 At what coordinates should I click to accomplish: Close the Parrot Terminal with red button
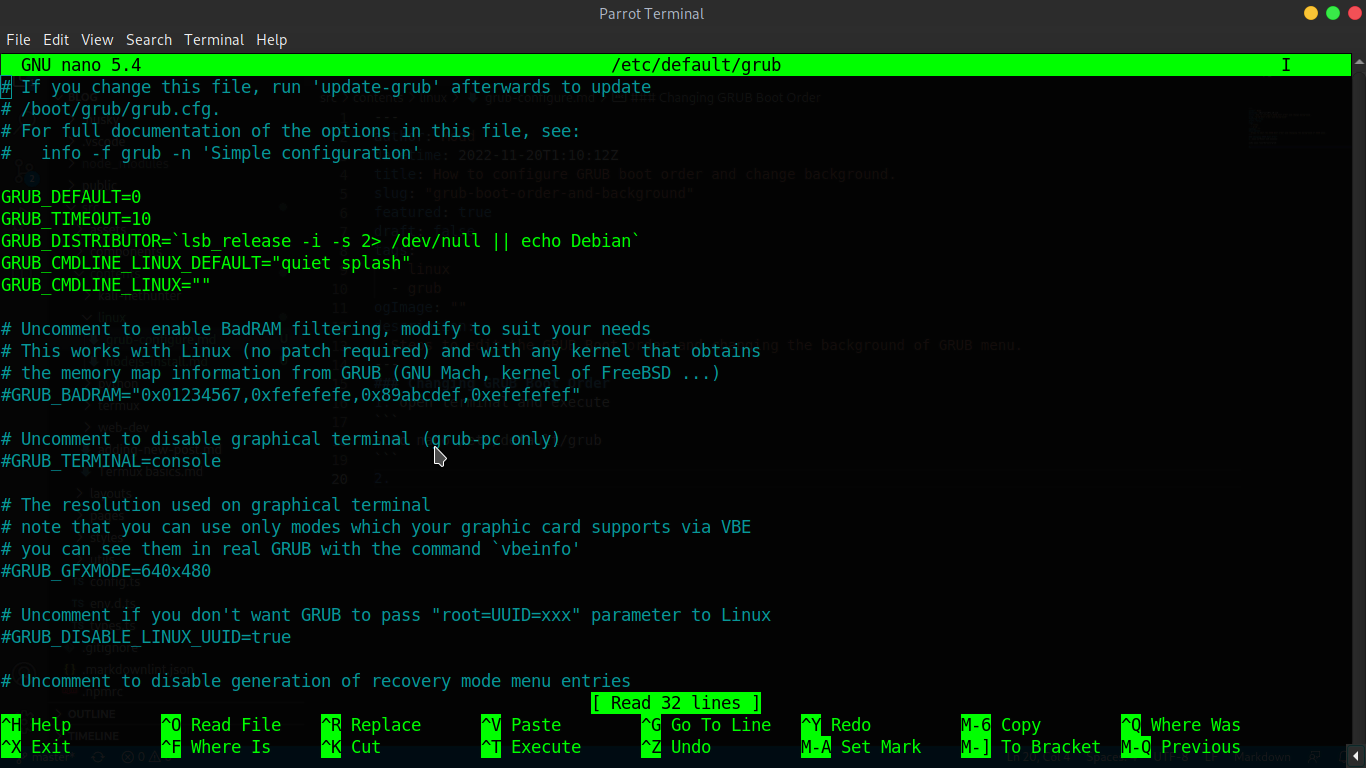[1354, 13]
